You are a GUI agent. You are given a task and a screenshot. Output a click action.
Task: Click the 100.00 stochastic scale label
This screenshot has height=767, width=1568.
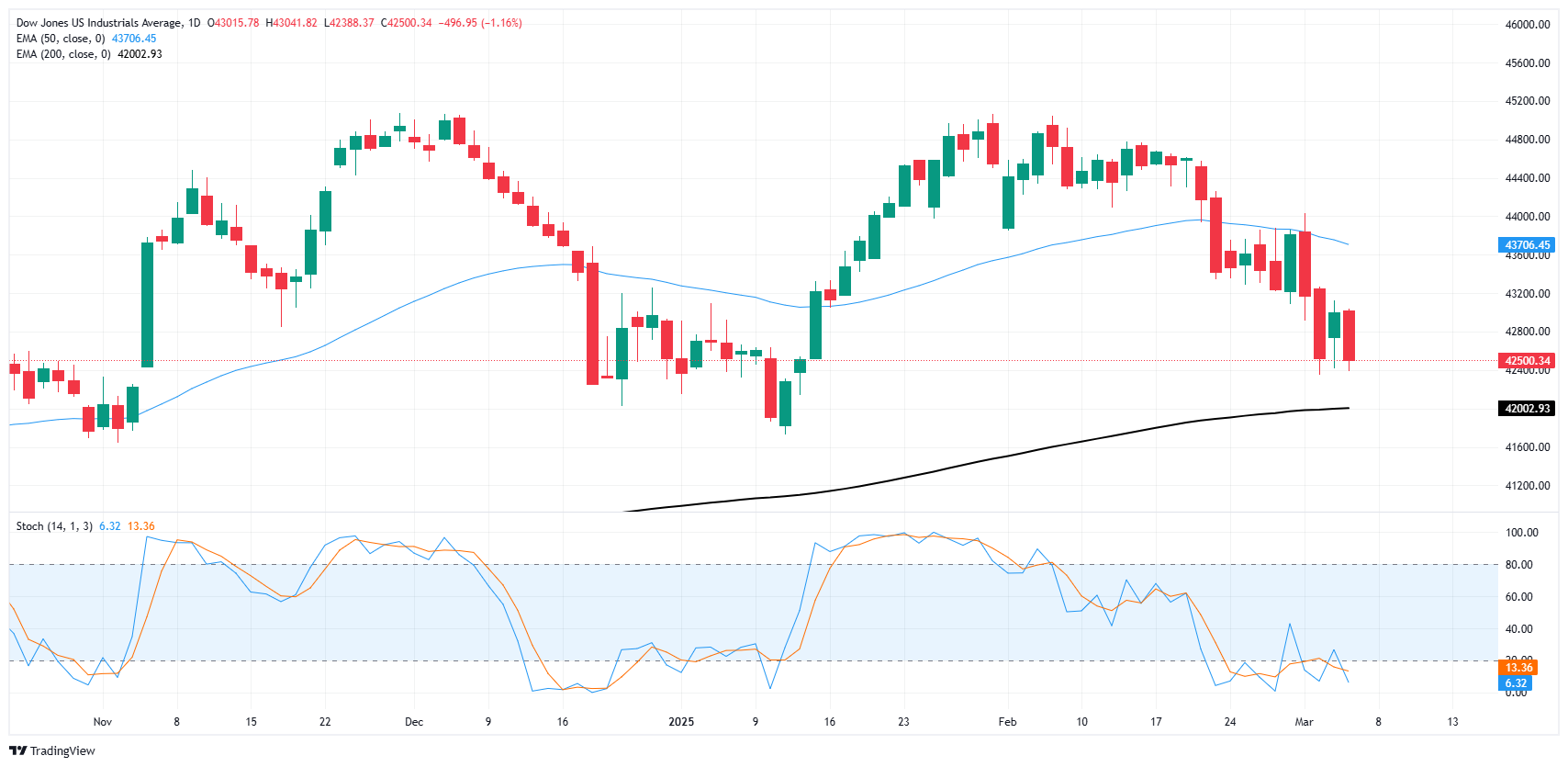pyautogui.click(x=1521, y=533)
